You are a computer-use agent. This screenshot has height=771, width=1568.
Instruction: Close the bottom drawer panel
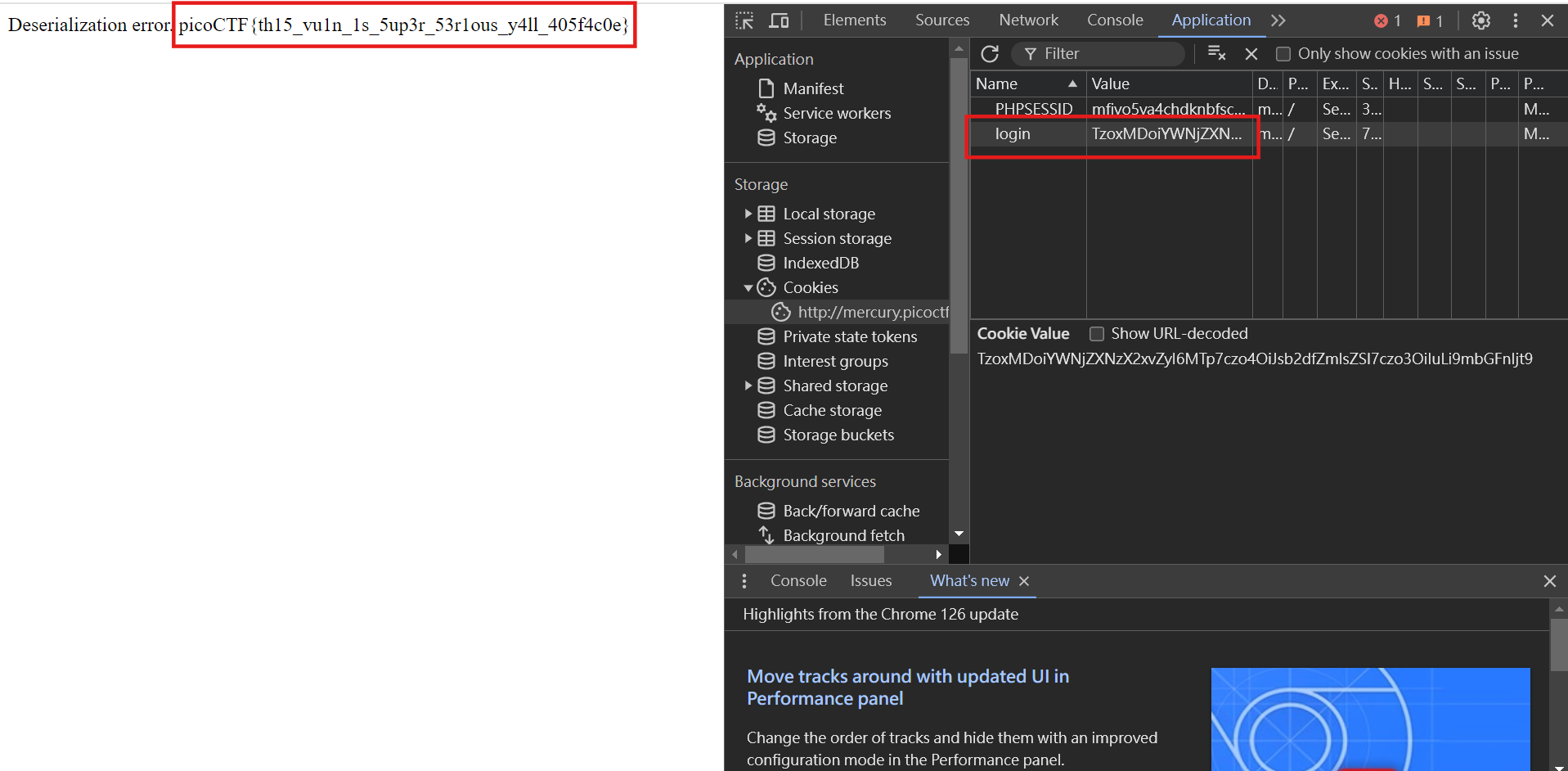[x=1549, y=581]
